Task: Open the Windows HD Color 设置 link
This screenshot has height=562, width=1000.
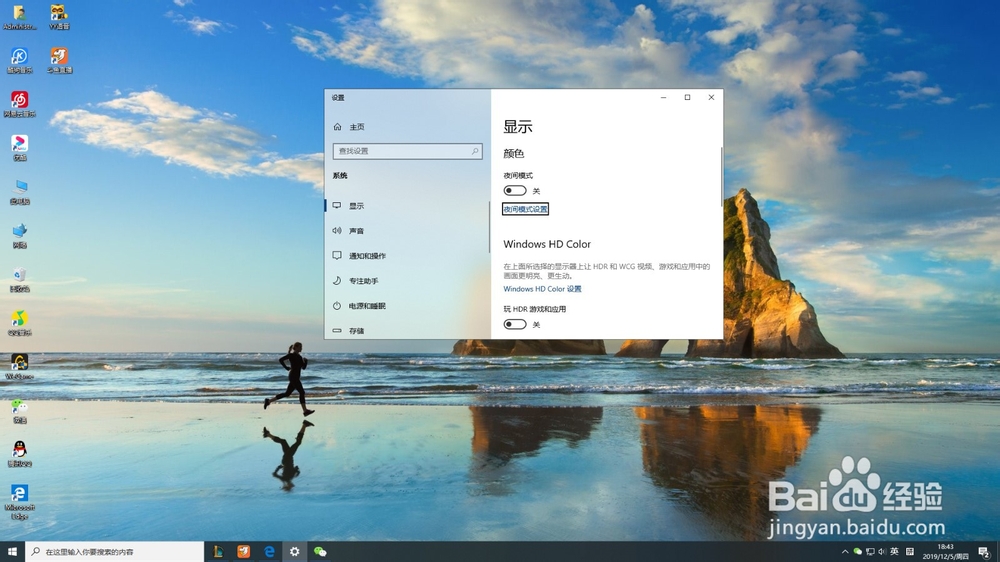Action: point(542,289)
